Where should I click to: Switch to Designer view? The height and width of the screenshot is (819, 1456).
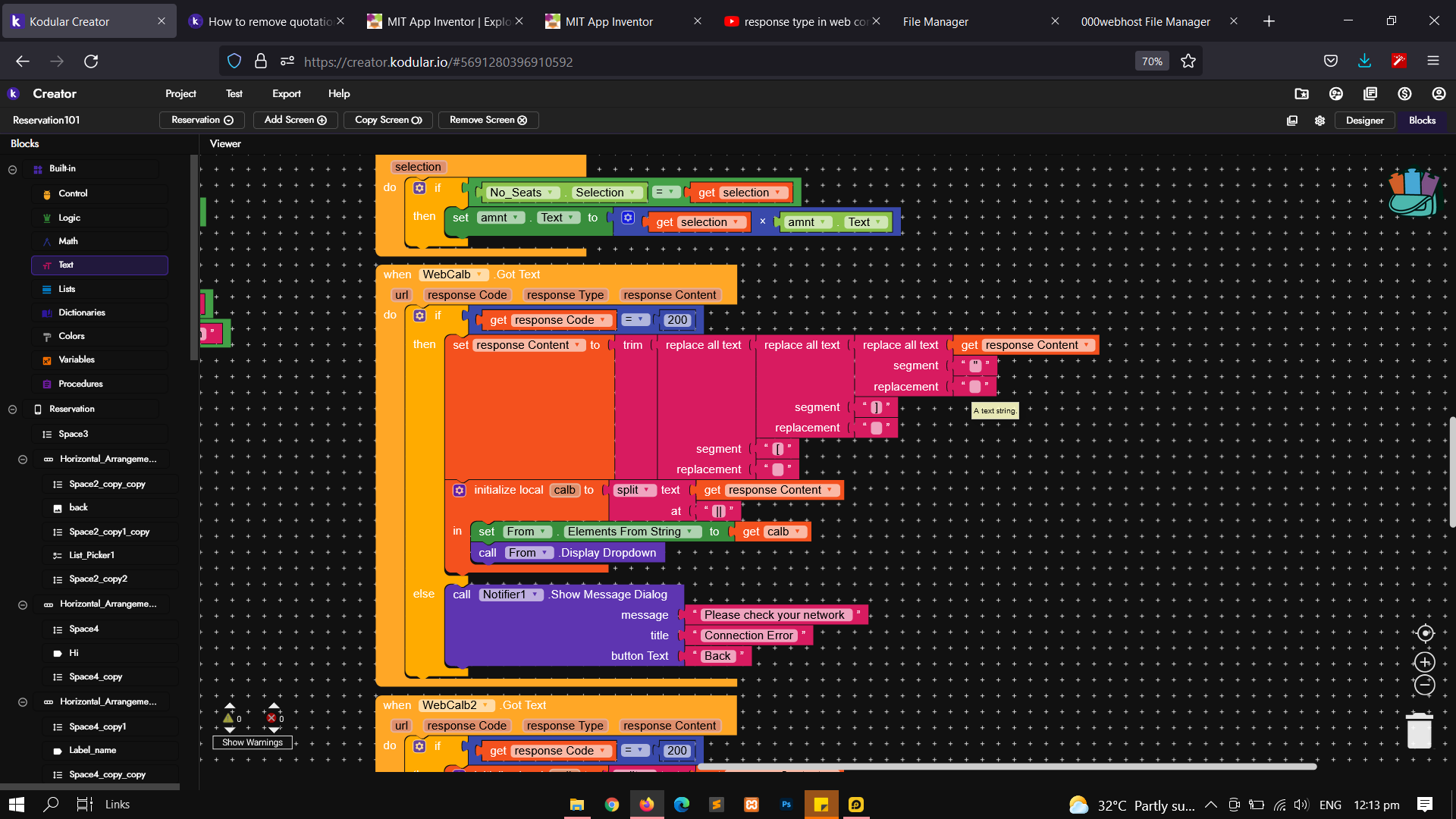1364,121
